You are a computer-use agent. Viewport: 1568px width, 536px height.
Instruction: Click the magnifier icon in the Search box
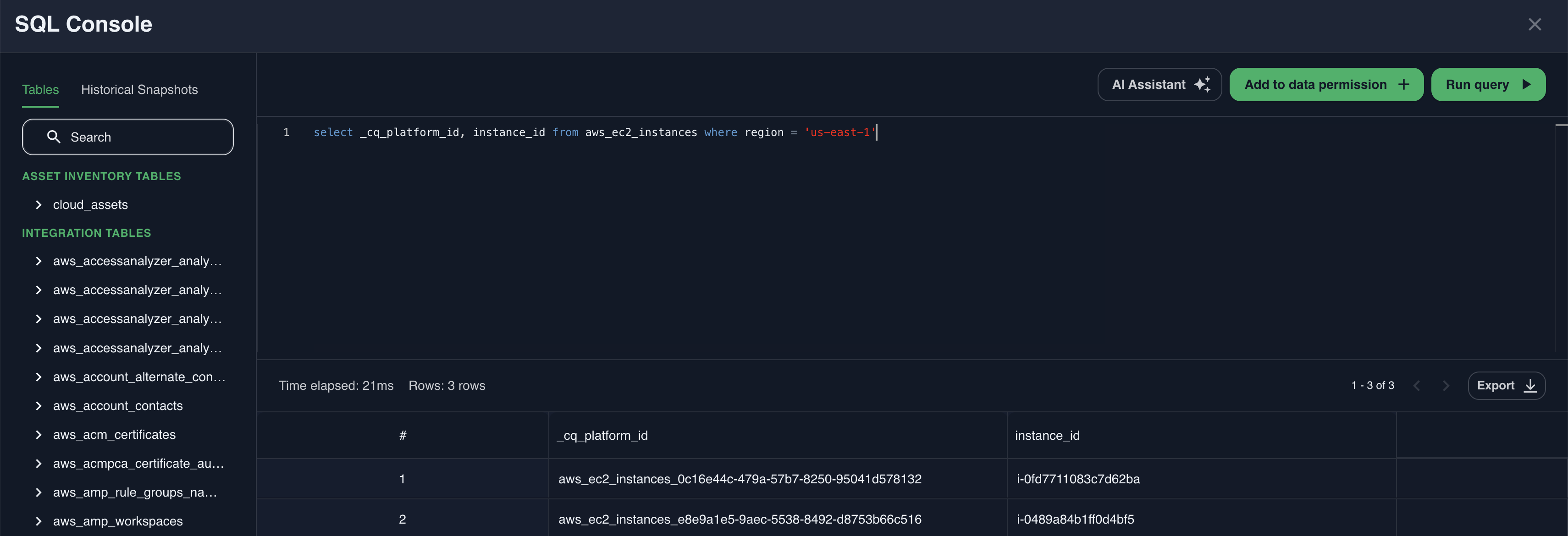point(54,137)
